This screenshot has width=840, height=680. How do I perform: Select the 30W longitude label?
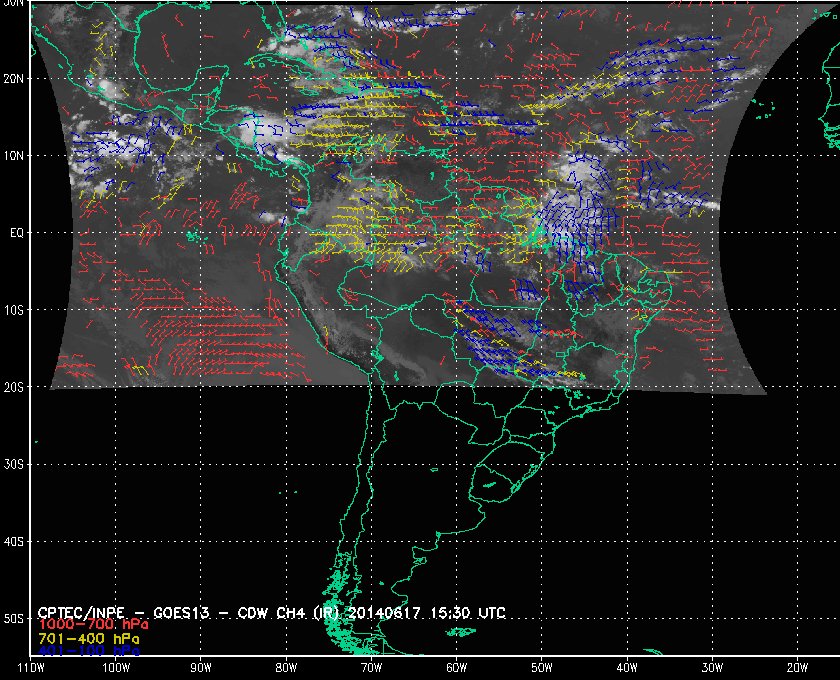point(712,668)
